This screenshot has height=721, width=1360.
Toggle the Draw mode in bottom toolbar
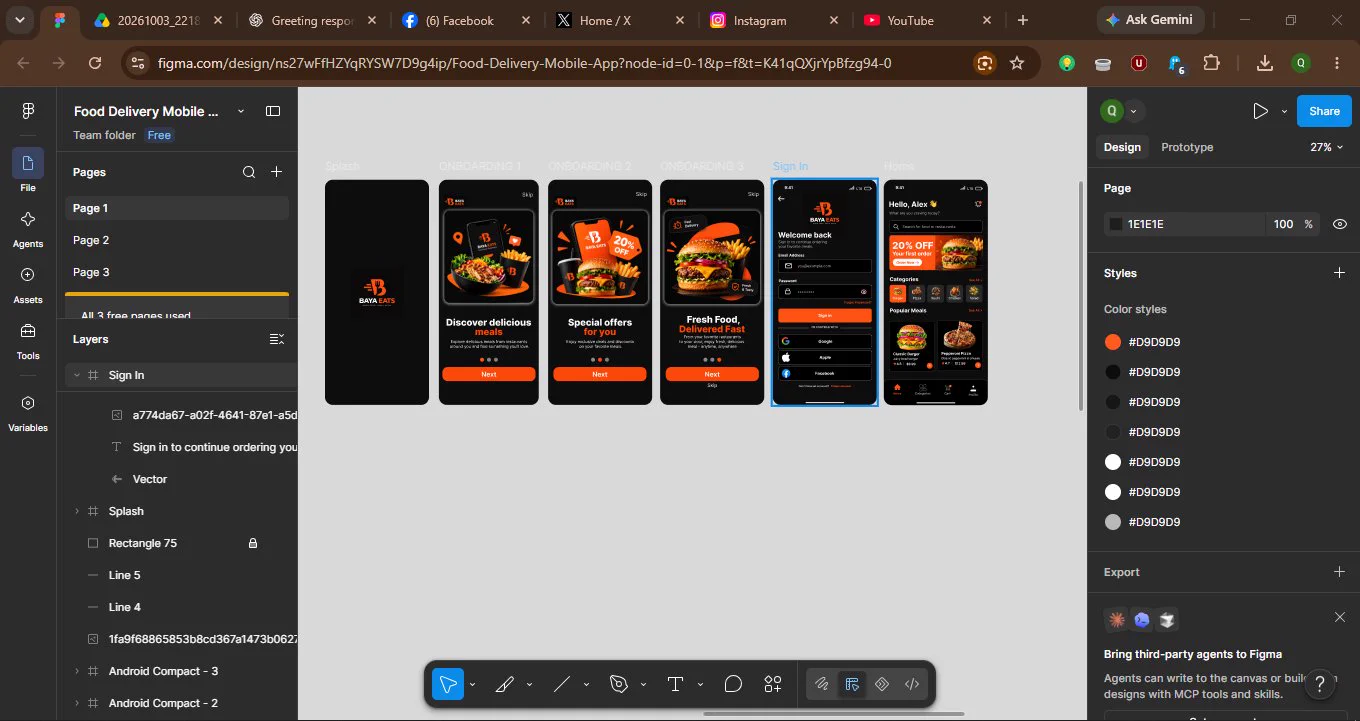coord(822,685)
